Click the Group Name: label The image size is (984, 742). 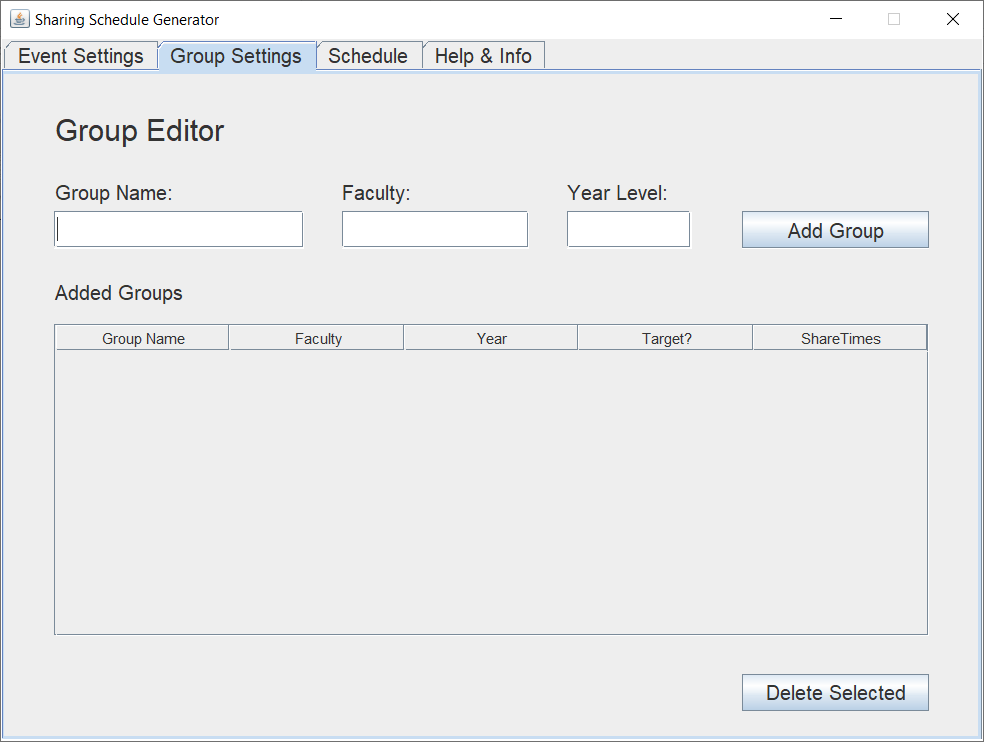(114, 193)
